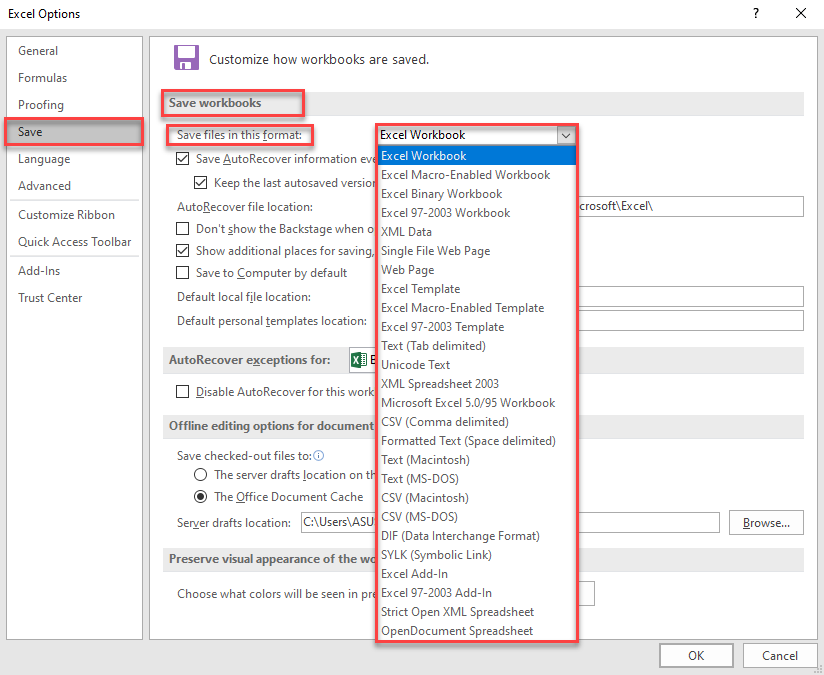Enable Save to Computer by default
This screenshot has width=824, height=675.
[x=182, y=272]
